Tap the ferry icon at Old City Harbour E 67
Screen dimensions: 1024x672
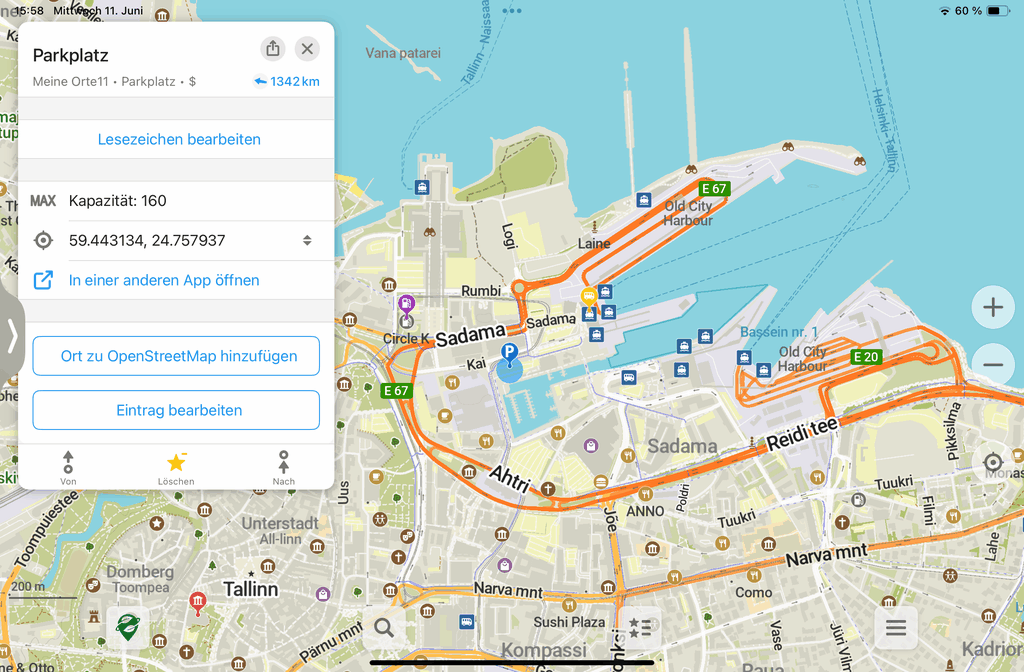coord(644,200)
